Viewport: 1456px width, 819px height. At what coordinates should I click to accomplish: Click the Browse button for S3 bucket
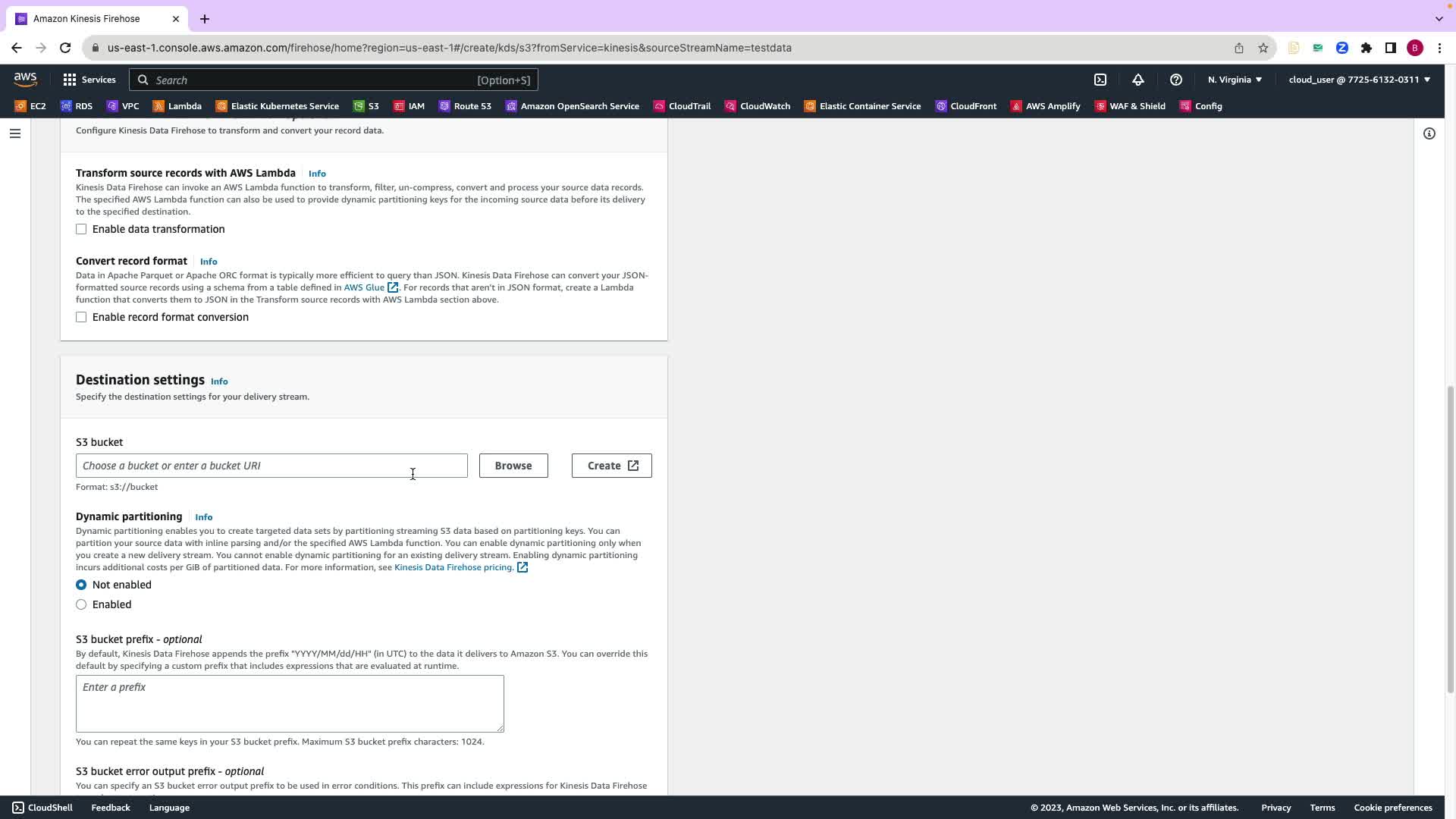tap(513, 466)
